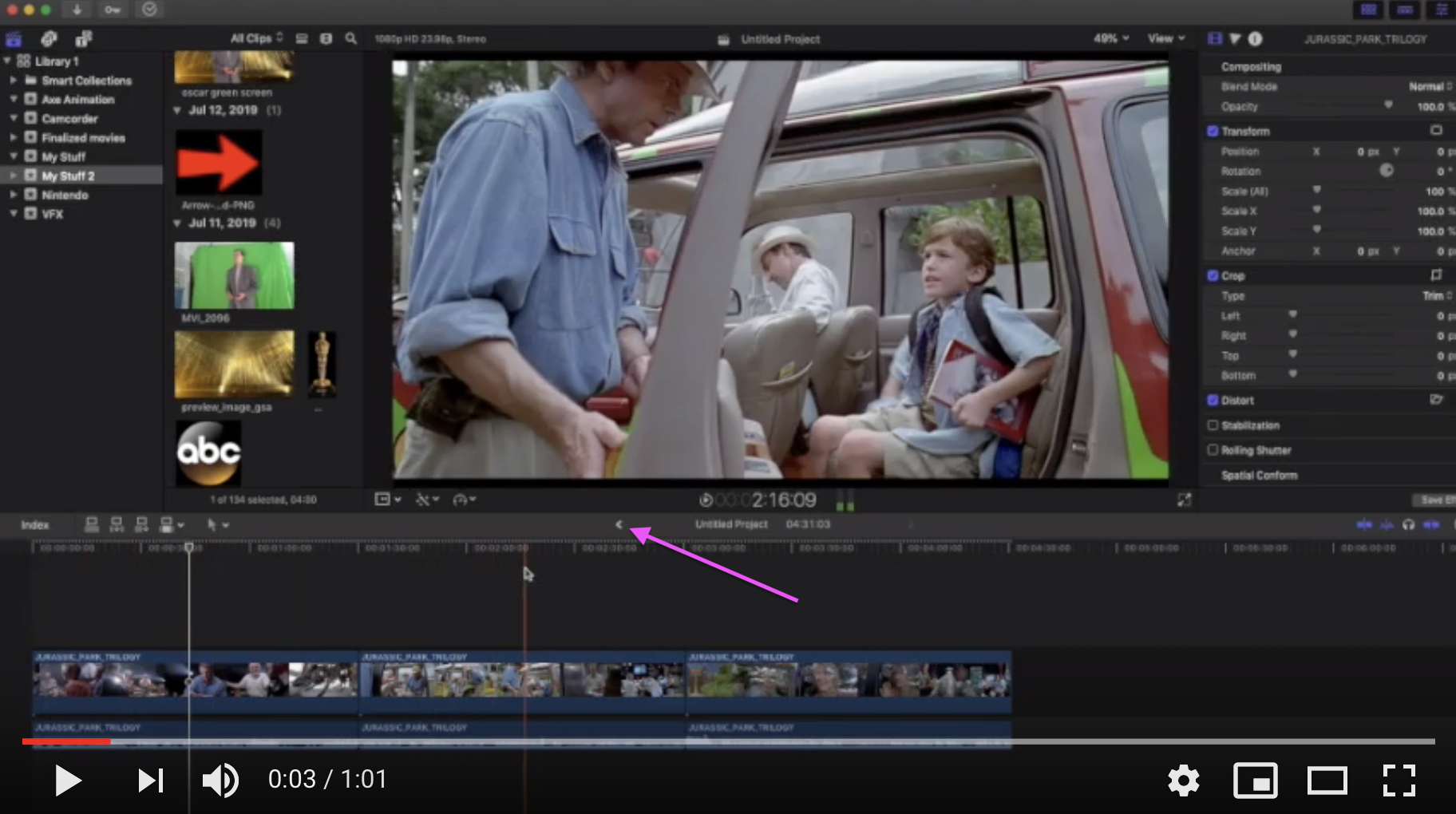The width and height of the screenshot is (1456, 814).
Task: Open the All Clips filter dropdown
Action: [256, 38]
